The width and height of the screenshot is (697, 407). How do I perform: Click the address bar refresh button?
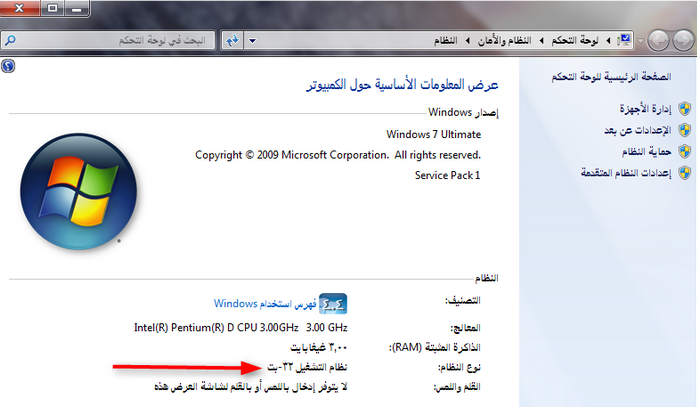[x=232, y=41]
